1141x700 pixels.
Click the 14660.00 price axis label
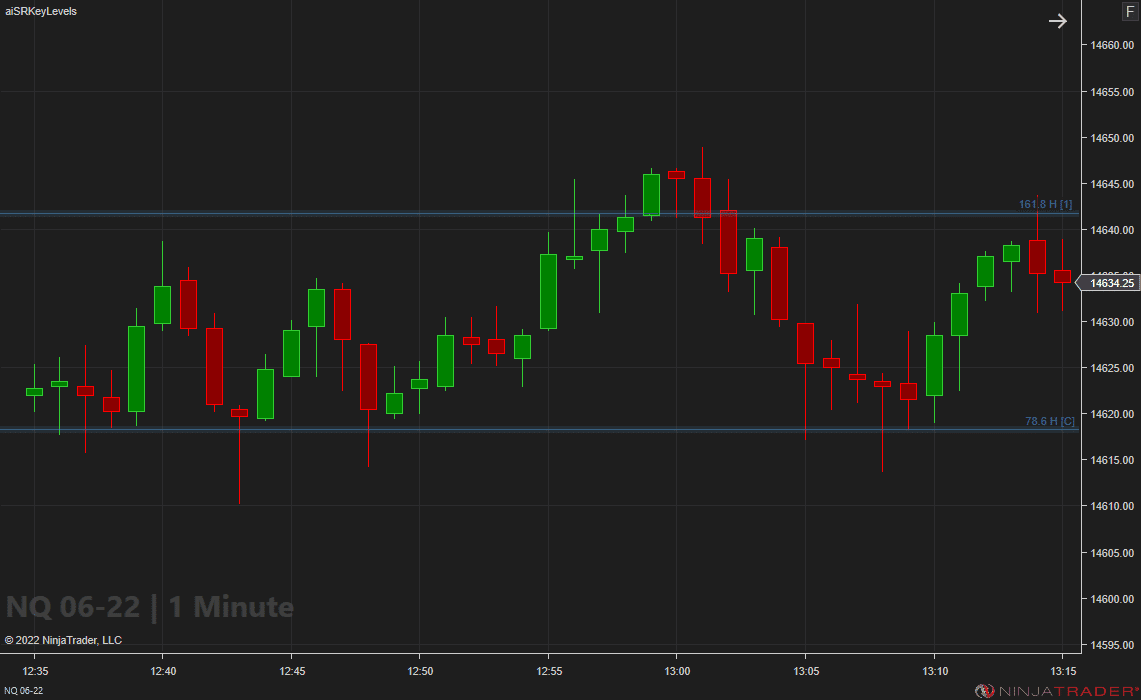[x=1111, y=45]
